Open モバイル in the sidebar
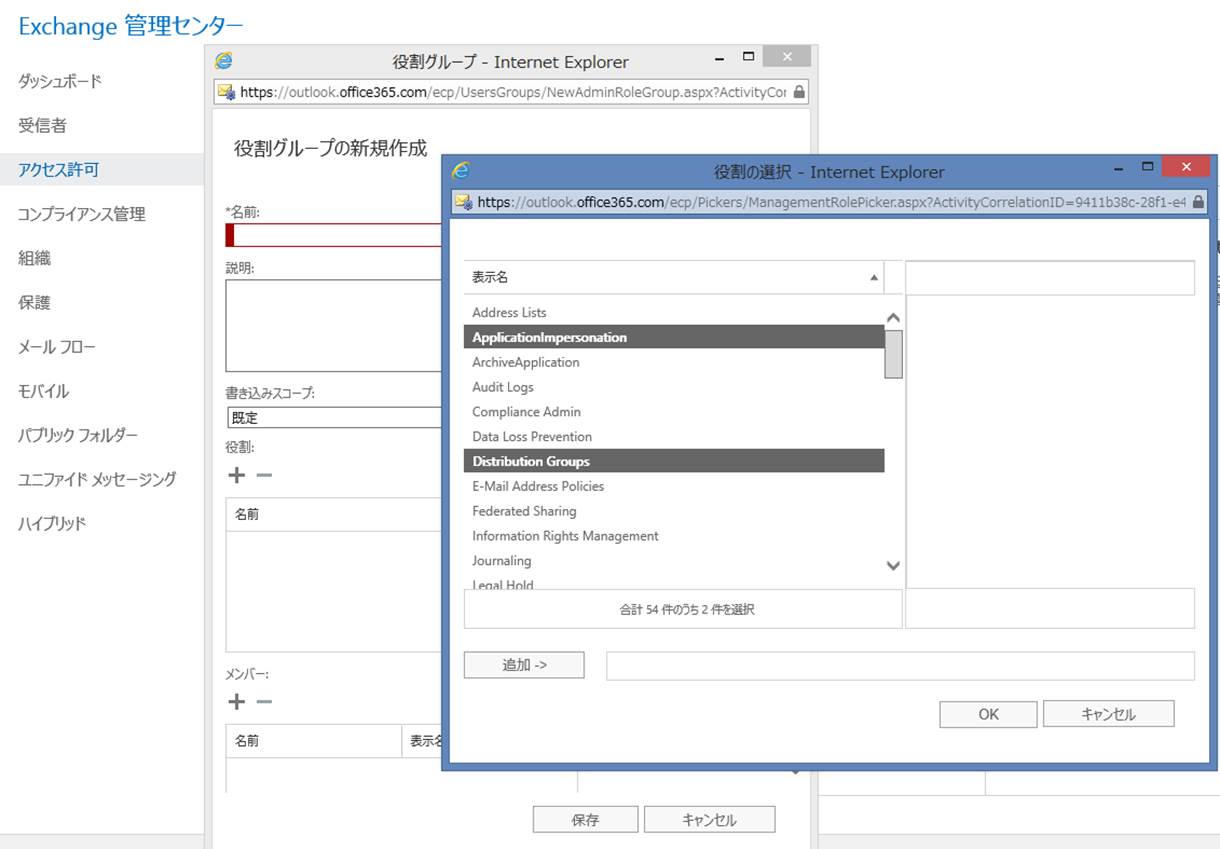Screen dimensions: 1220x849 pyautogui.click(x=44, y=391)
